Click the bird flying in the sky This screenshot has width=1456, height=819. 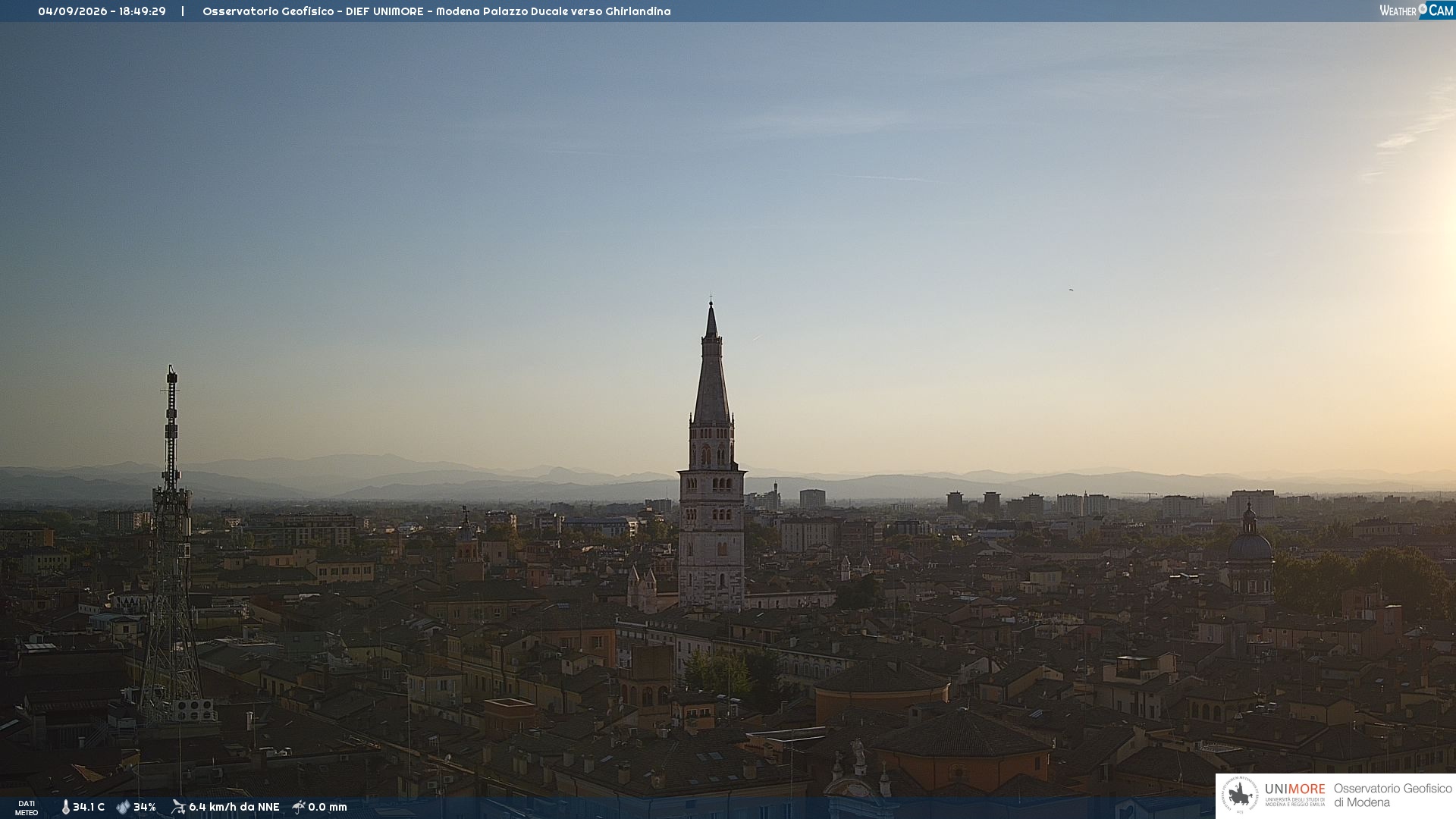tap(1071, 290)
